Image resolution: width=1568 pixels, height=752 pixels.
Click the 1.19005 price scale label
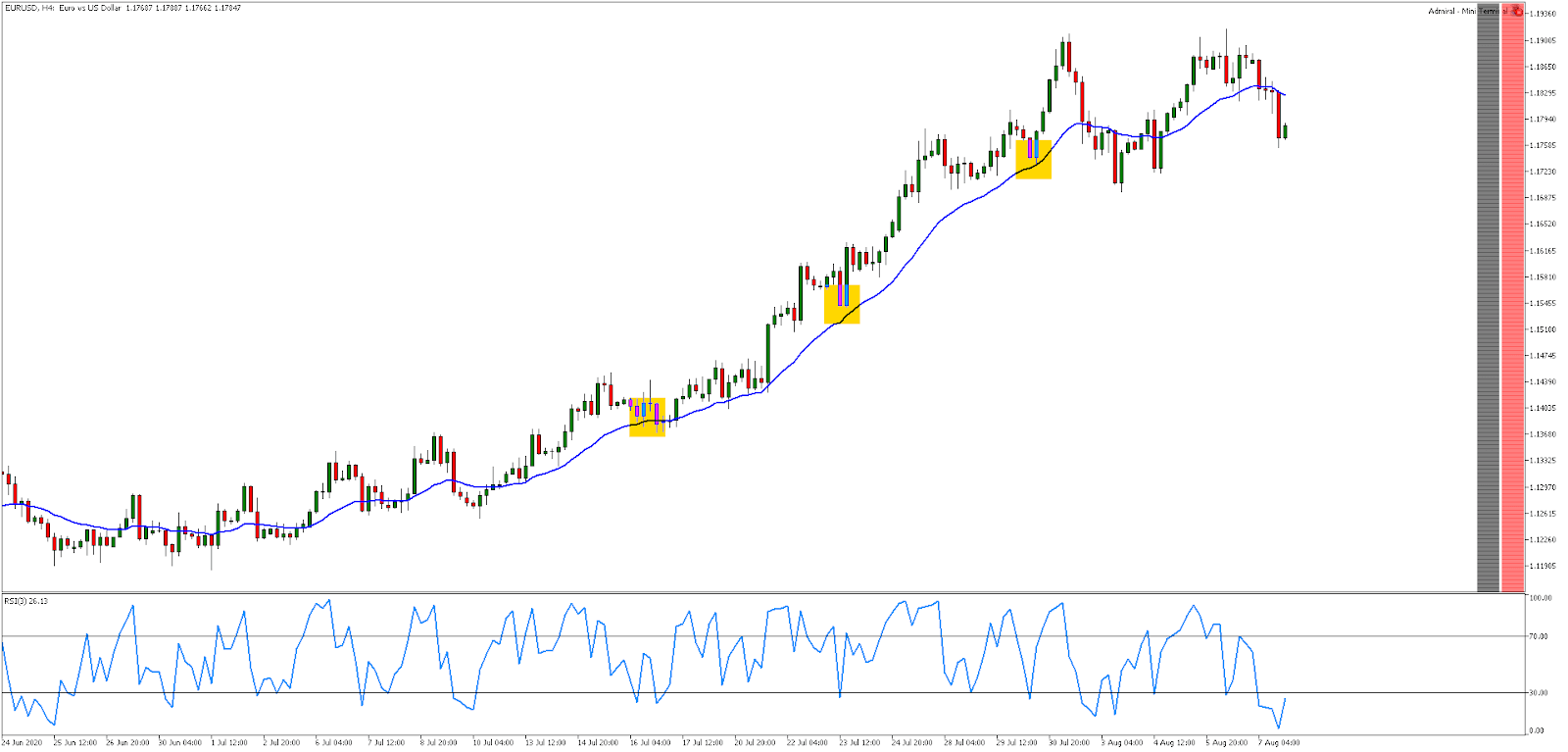click(1543, 40)
